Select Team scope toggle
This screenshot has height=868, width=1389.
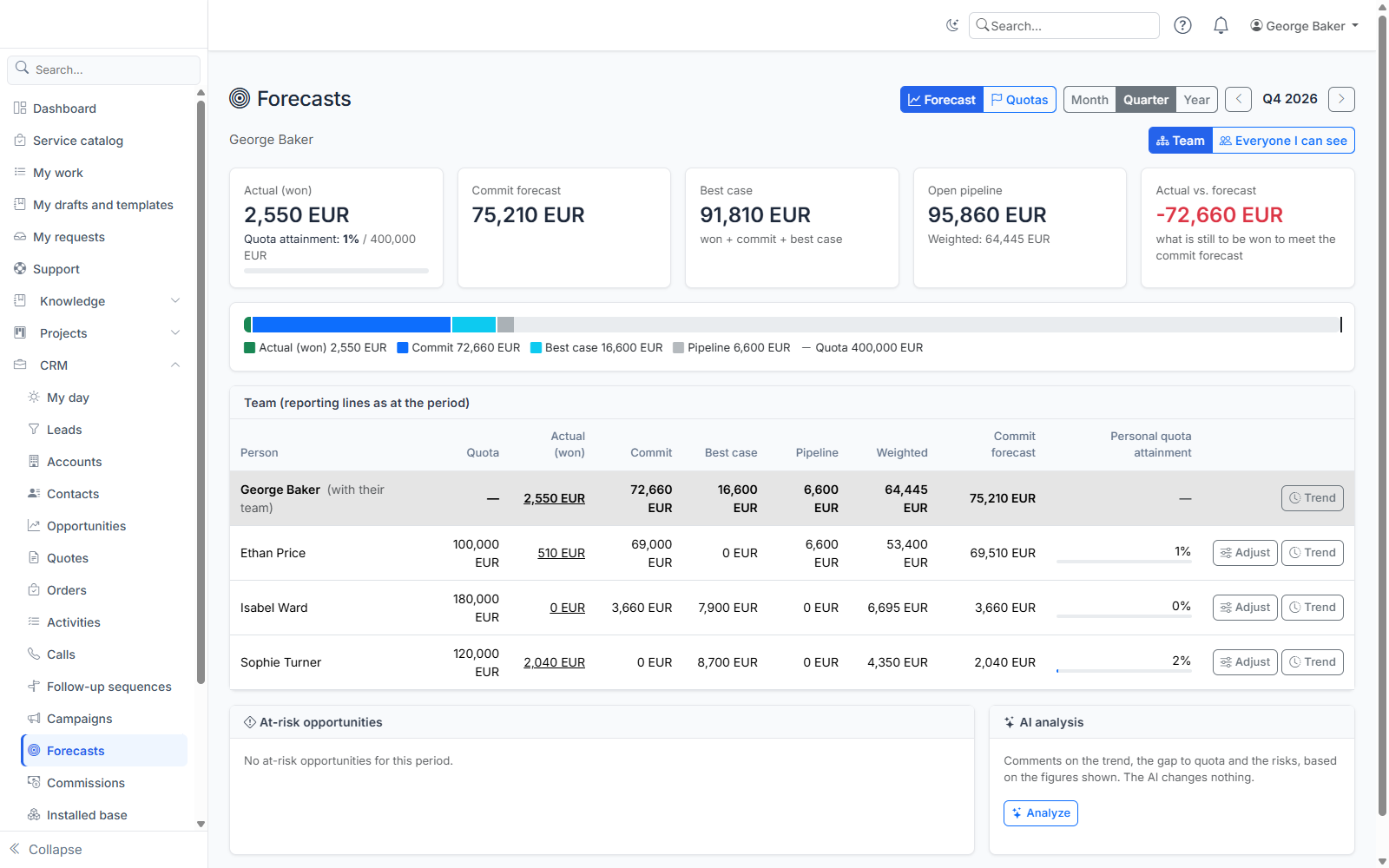pos(1181,141)
